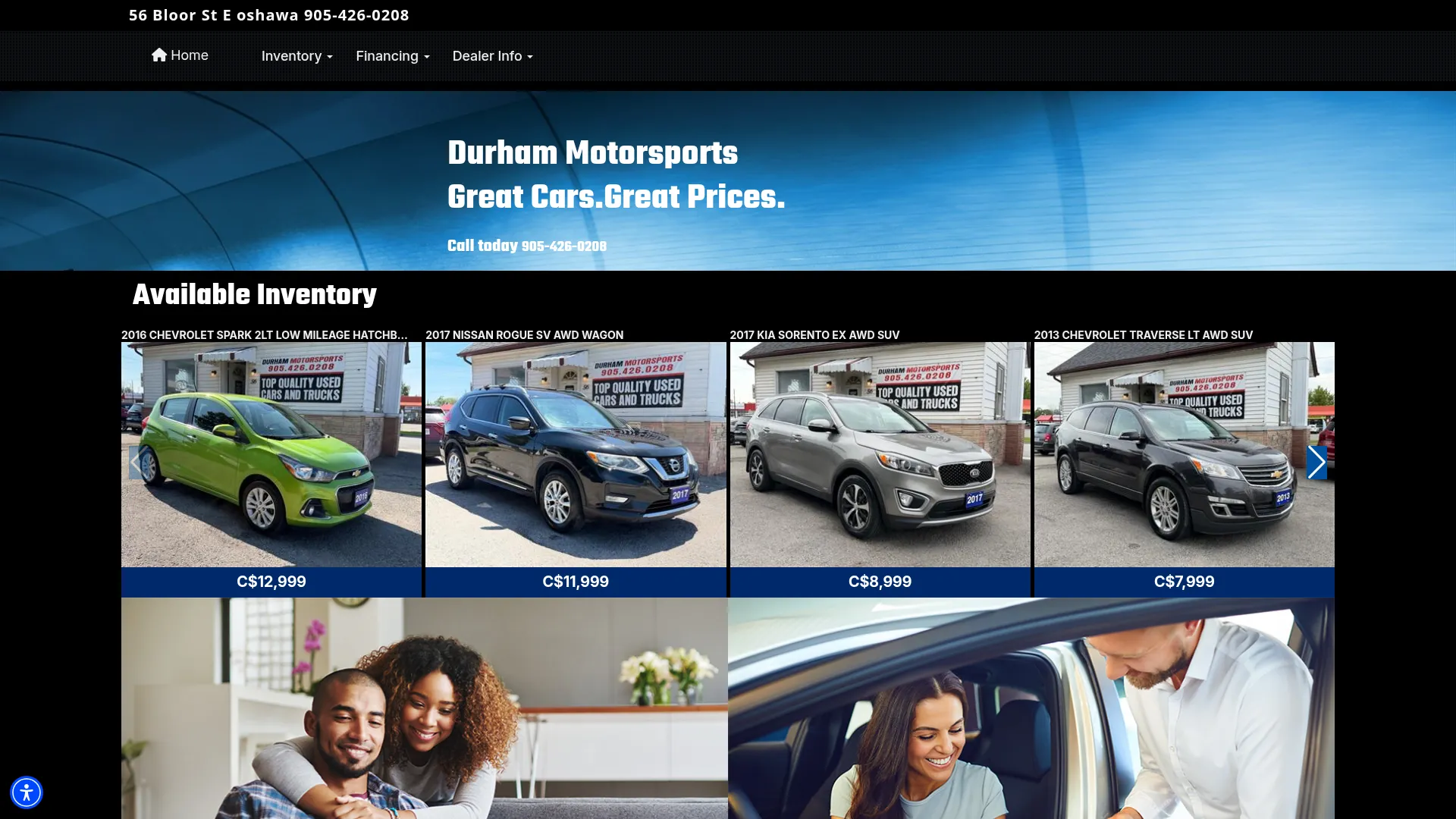Screen dimensions: 1456x819
Task: Open the Dealer Info dropdown
Action: [x=492, y=56]
